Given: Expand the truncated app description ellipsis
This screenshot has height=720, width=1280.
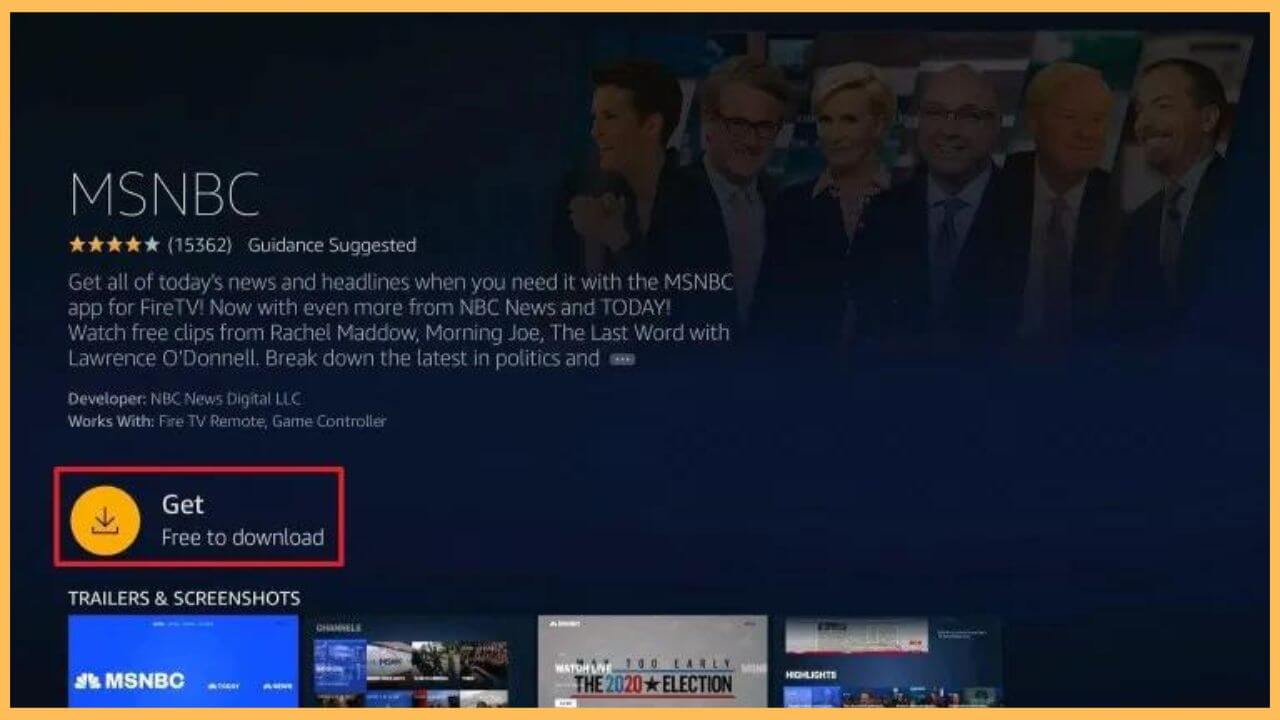Looking at the screenshot, I should [620, 358].
